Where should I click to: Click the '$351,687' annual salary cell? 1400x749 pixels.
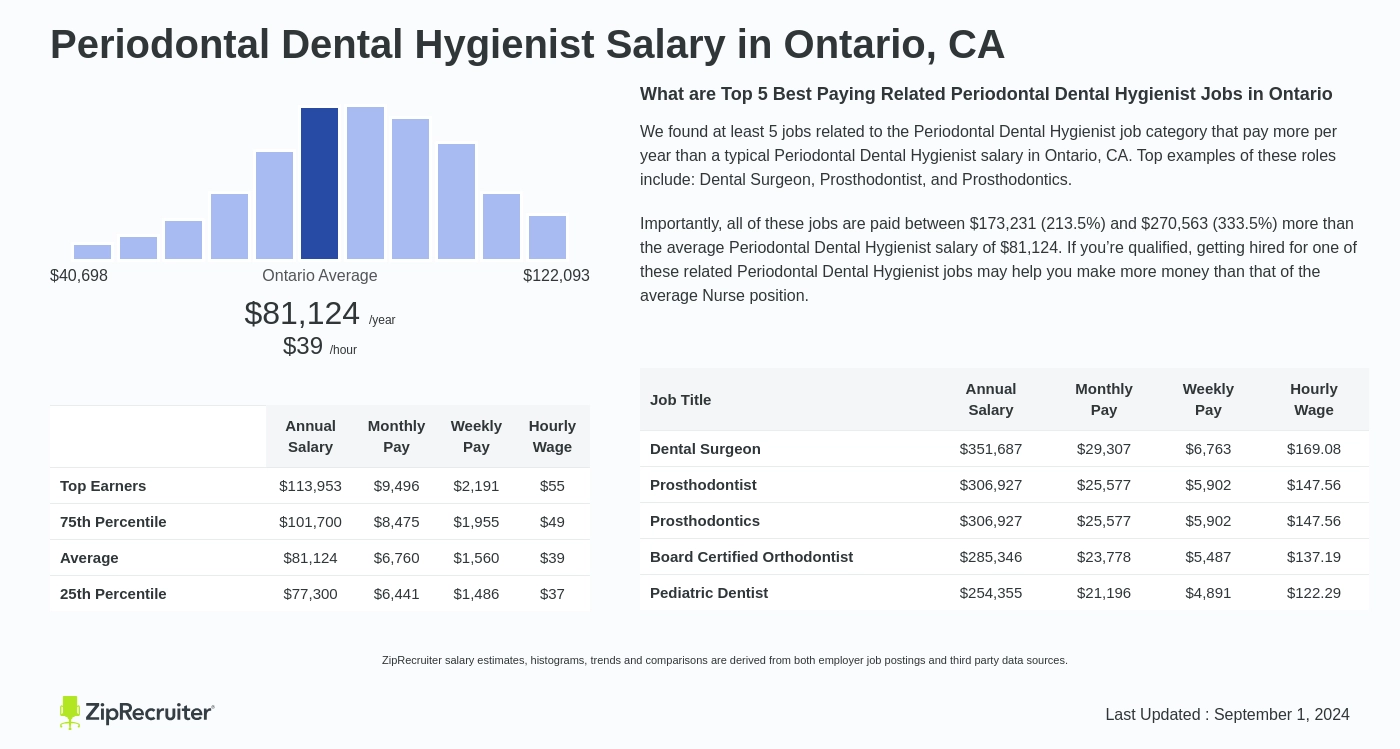pyautogui.click(x=991, y=449)
